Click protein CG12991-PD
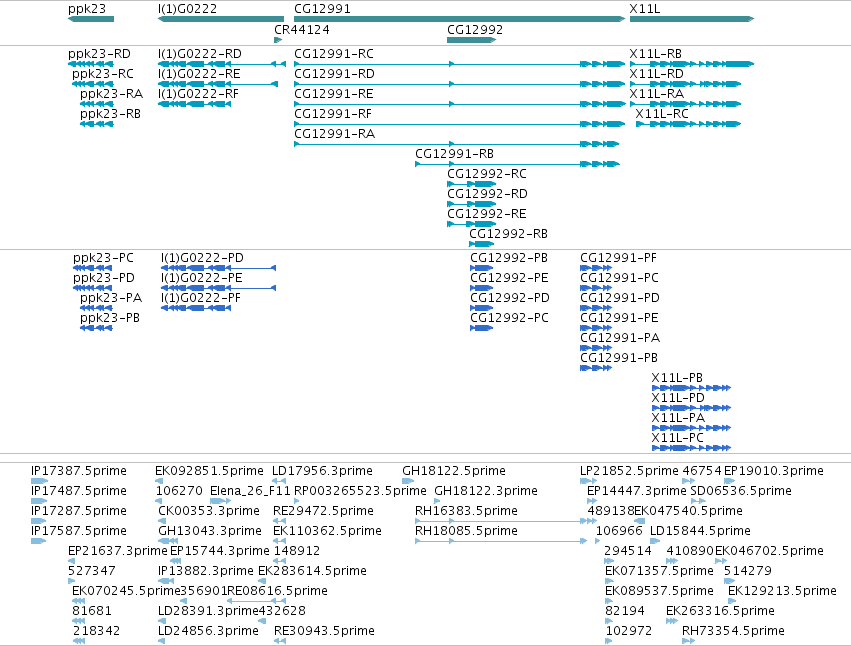 pyautogui.click(x=620, y=298)
